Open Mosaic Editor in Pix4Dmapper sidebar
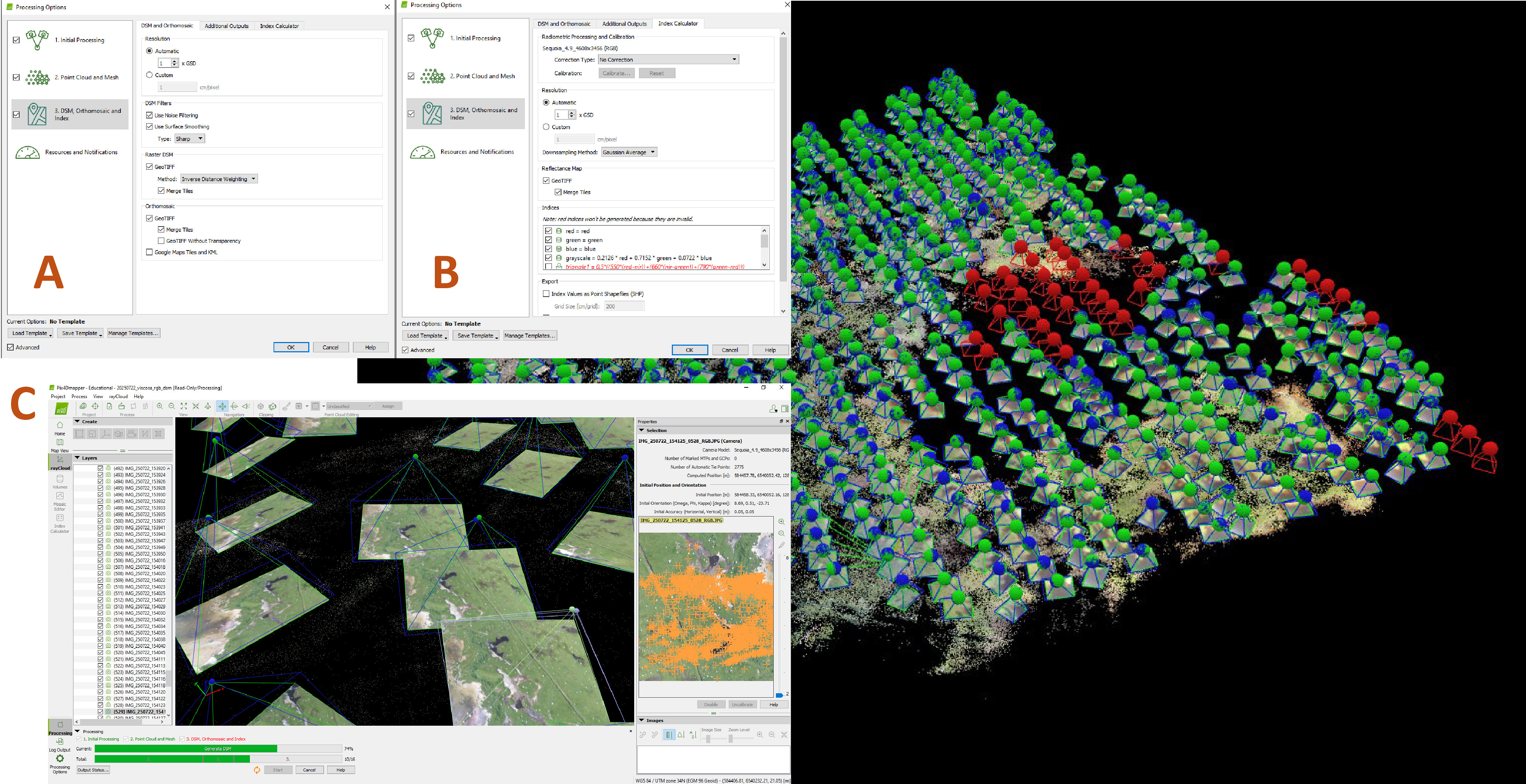Image resolution: width=1526 pixels, height=784 pixels. (60, 501)
